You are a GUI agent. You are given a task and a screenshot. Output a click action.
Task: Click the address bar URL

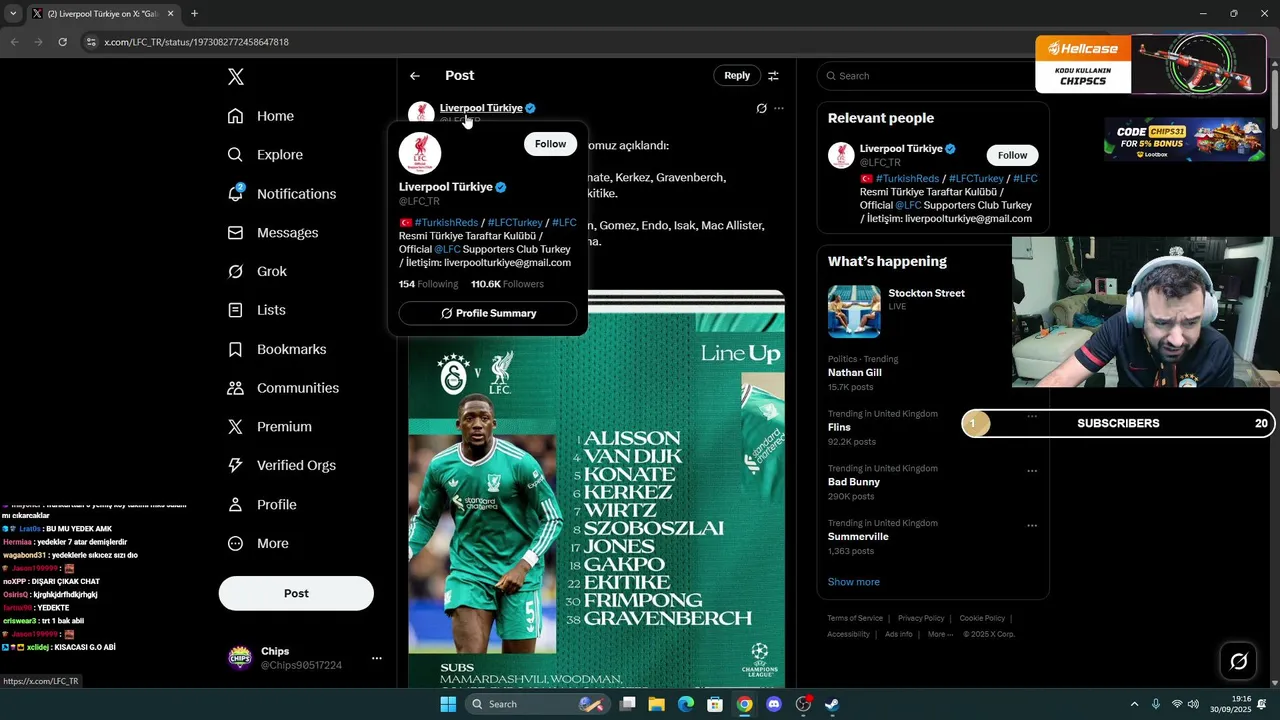pos(196,42)
